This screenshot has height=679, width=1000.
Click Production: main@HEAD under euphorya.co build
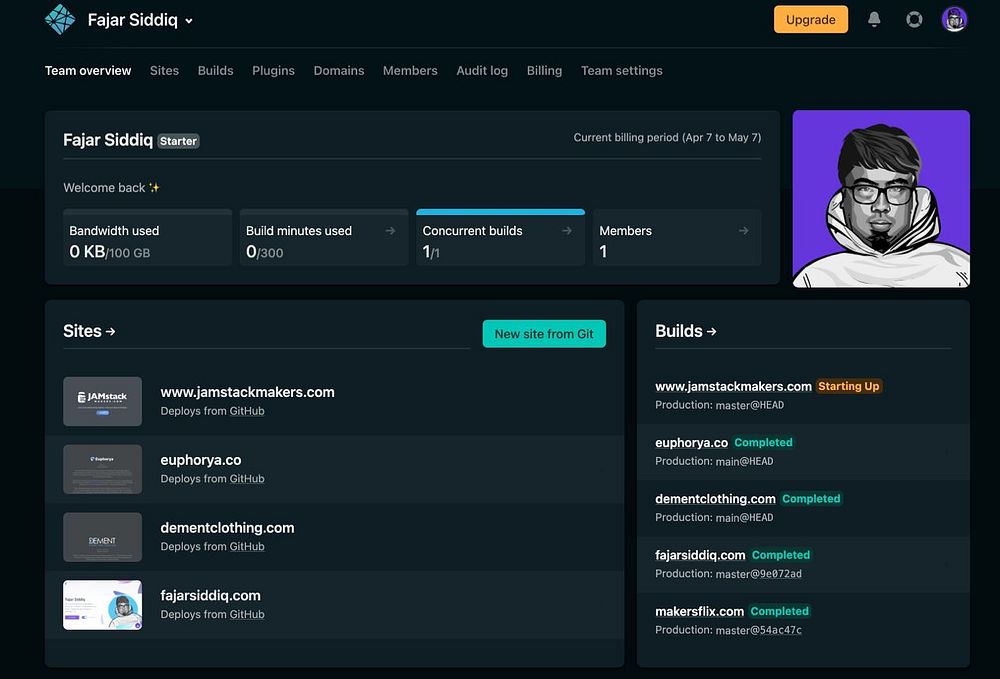tap(714, 461)
